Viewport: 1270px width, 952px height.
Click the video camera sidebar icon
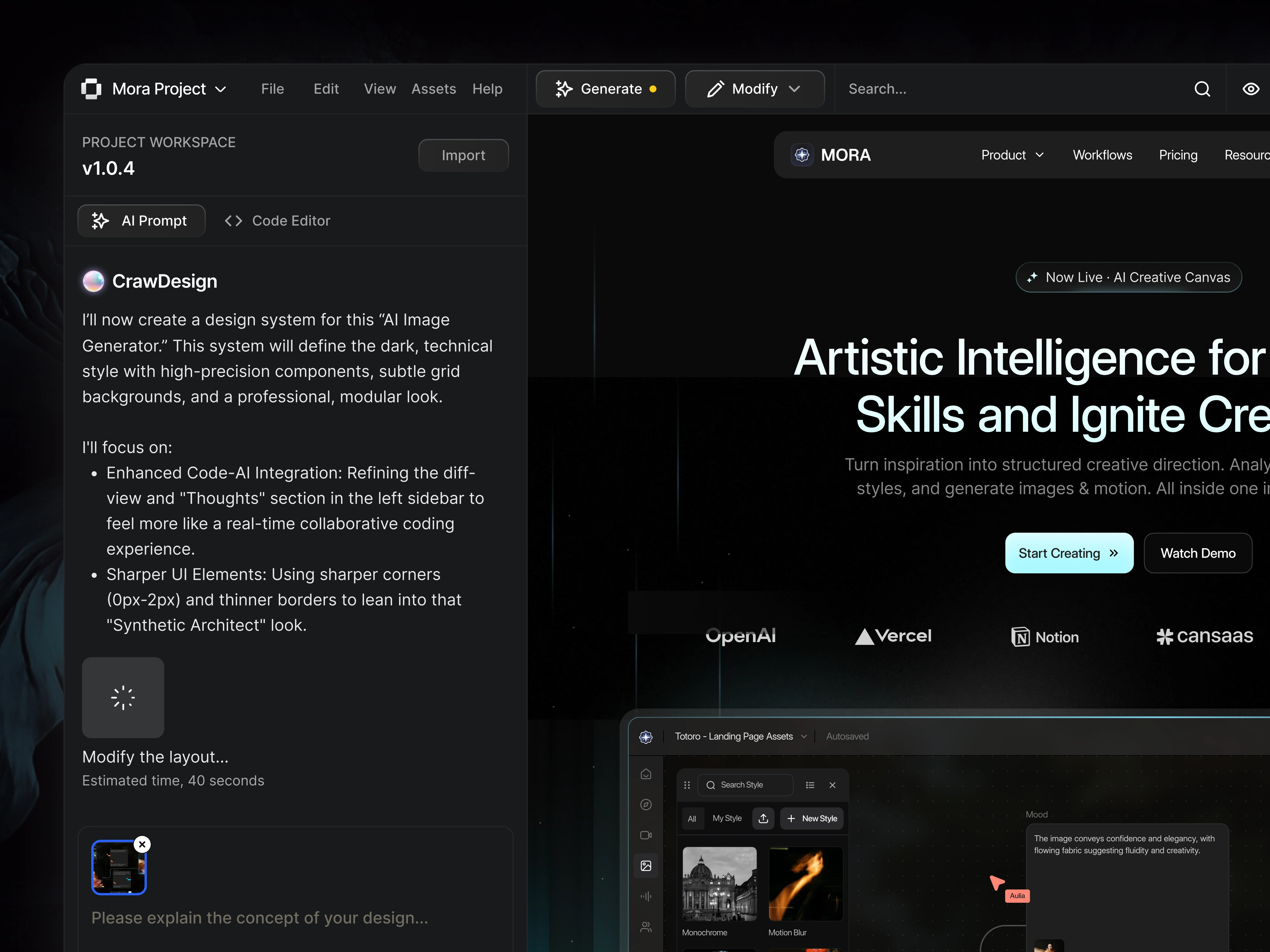(x=646, y=835)
